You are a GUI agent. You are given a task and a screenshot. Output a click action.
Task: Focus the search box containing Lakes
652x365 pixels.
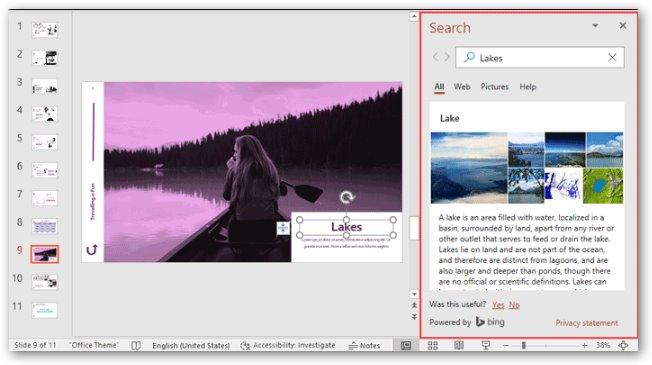540,57
